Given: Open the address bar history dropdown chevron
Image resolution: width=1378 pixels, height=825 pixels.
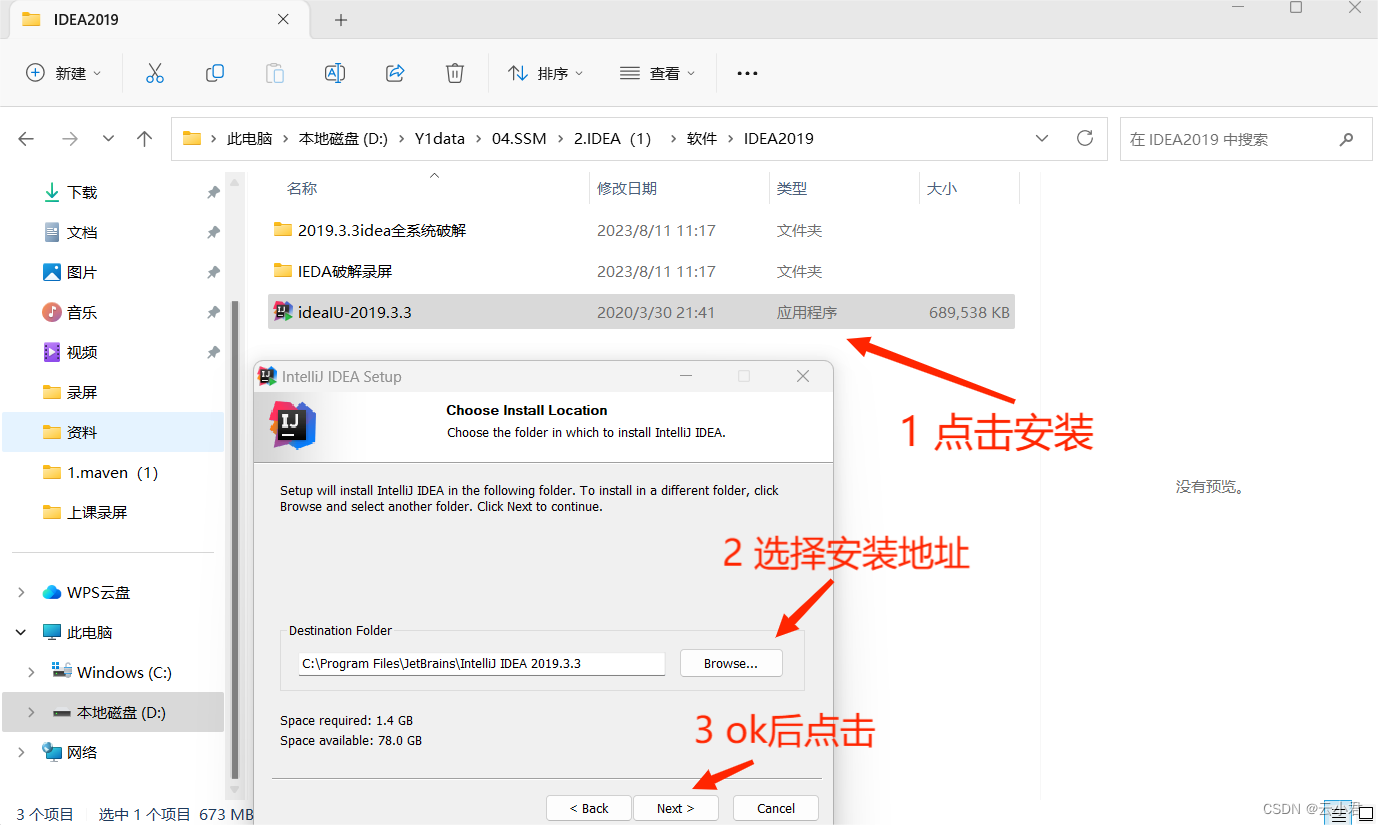Looking at the screenshot, I should 1042,138.
